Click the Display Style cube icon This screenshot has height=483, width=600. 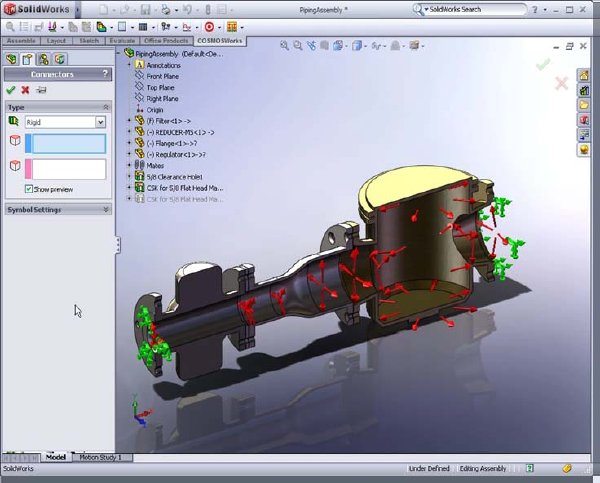357,46
